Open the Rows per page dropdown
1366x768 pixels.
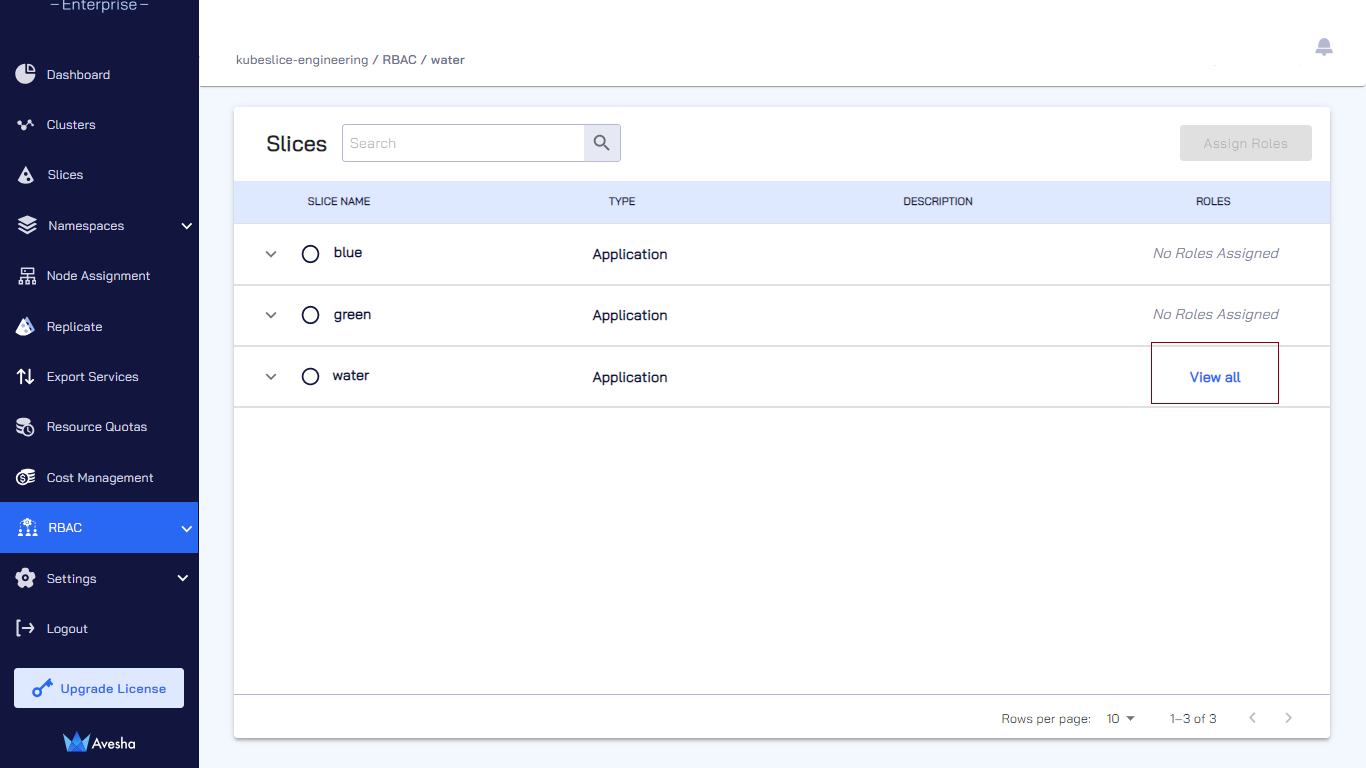click(1121, 718)
